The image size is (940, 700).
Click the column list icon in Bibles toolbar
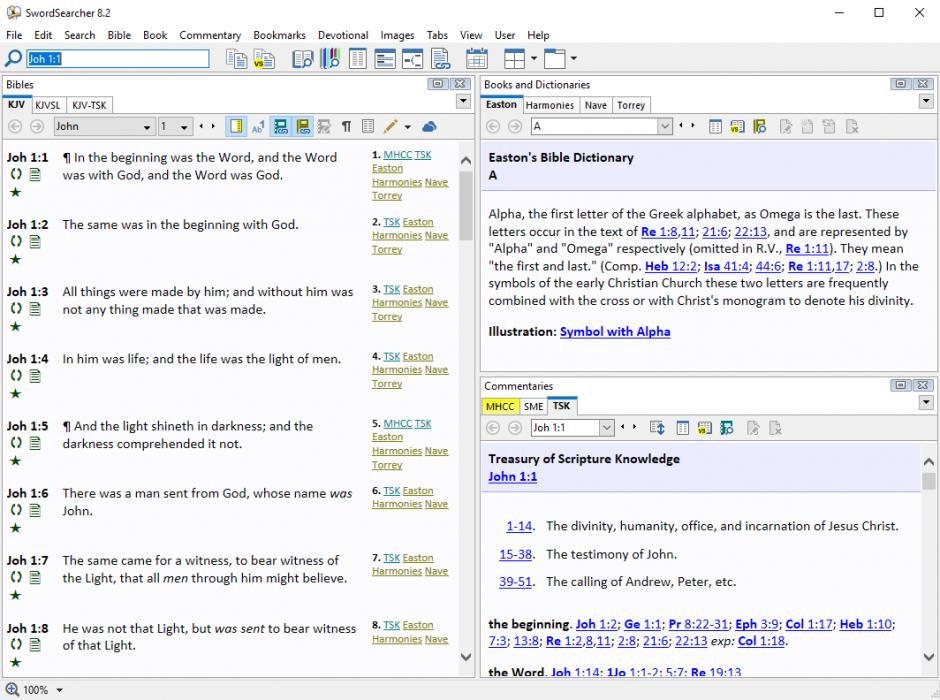[x=368, y=126]
